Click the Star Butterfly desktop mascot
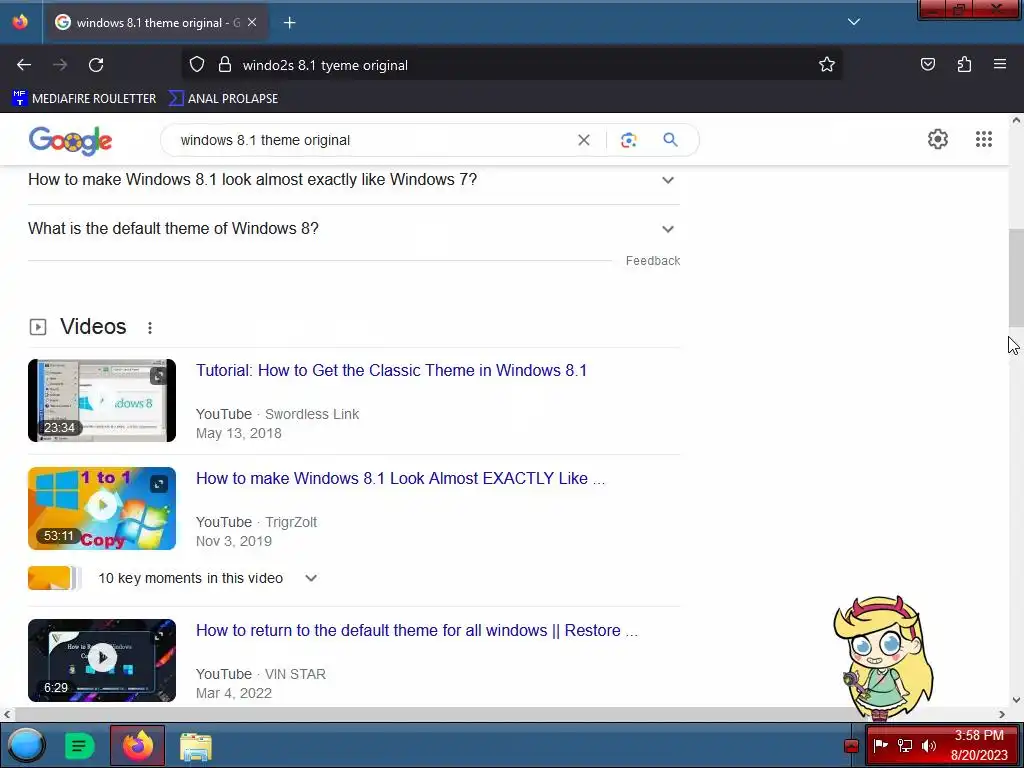The height and width of the screenshot is (768, 1024). click(x=883, y=656)
